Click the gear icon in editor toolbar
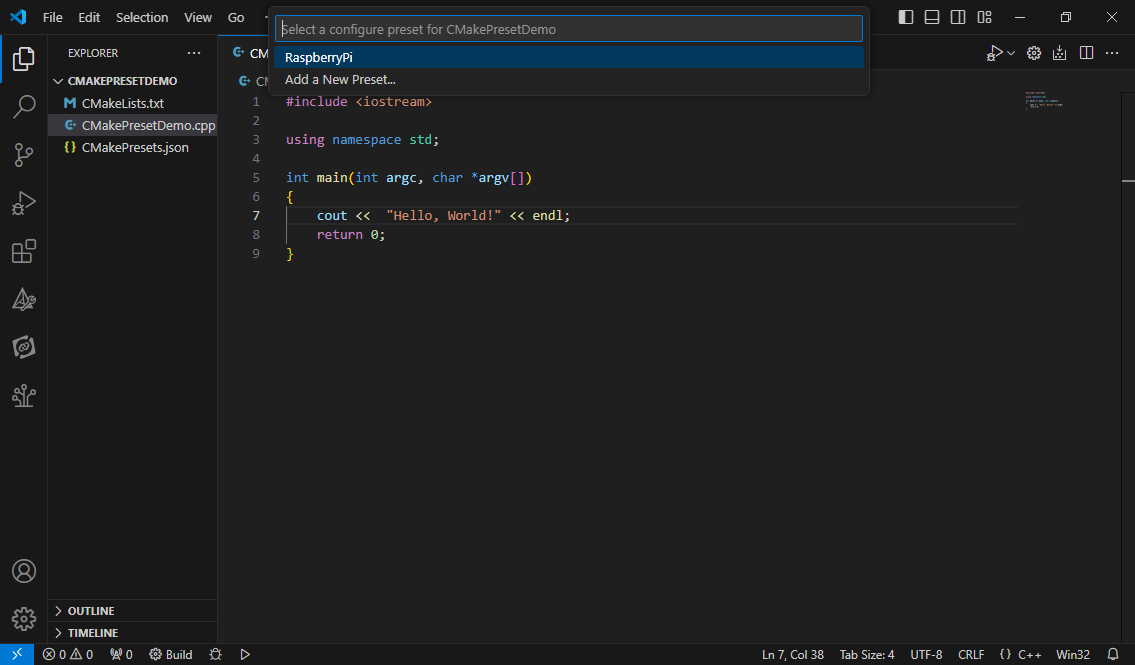This screenshot has width=1135, height=665. point(1034,53)
